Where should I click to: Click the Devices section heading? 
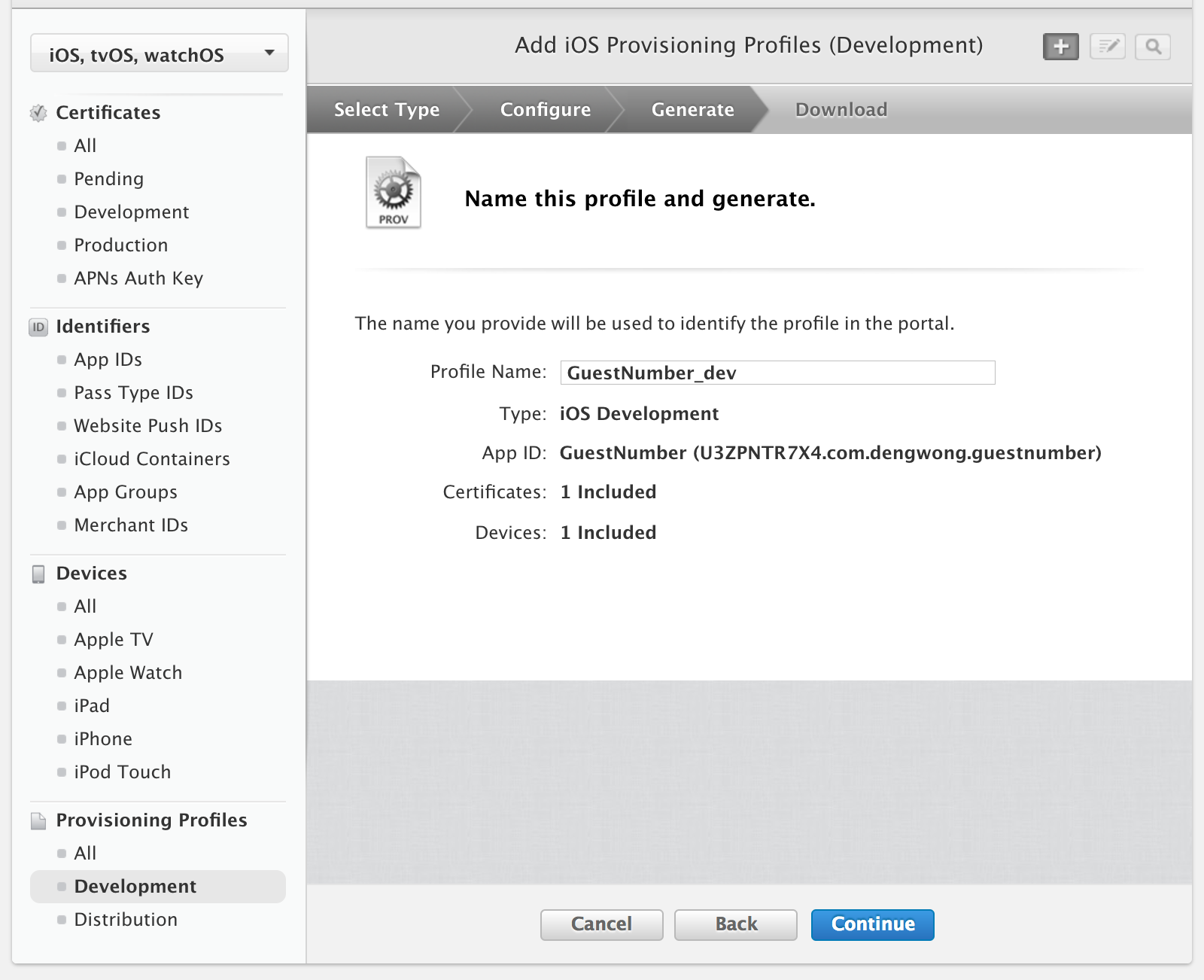91,574
